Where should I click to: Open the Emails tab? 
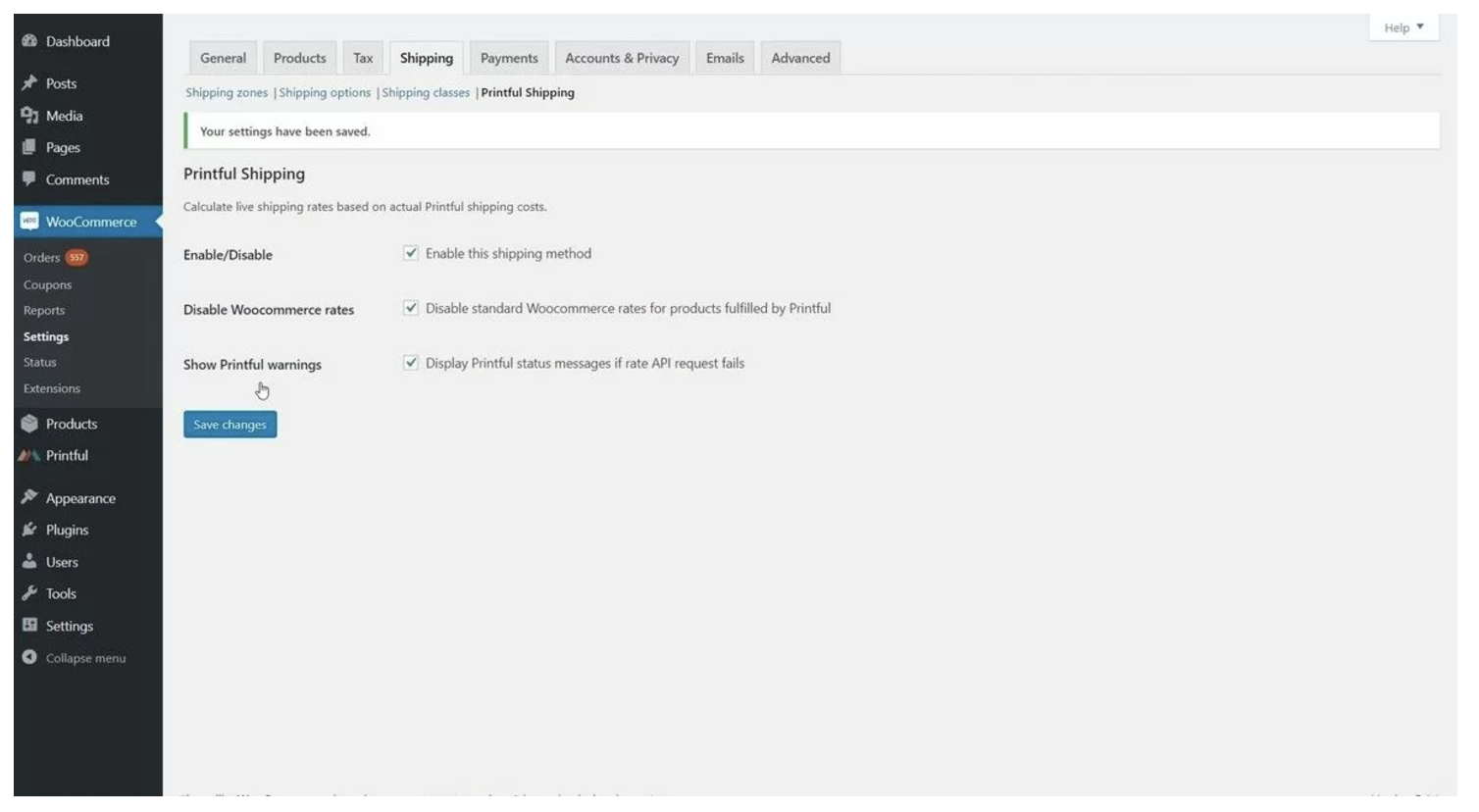tap(725, 58)
